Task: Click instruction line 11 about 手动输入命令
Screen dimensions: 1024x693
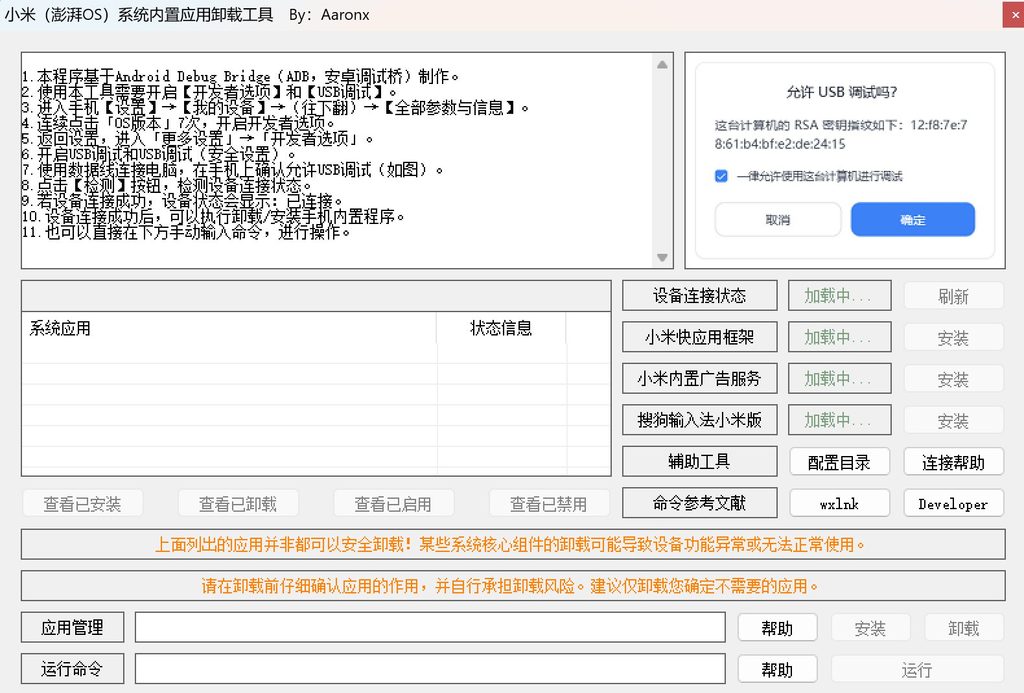Action: (x=186, y=232)
